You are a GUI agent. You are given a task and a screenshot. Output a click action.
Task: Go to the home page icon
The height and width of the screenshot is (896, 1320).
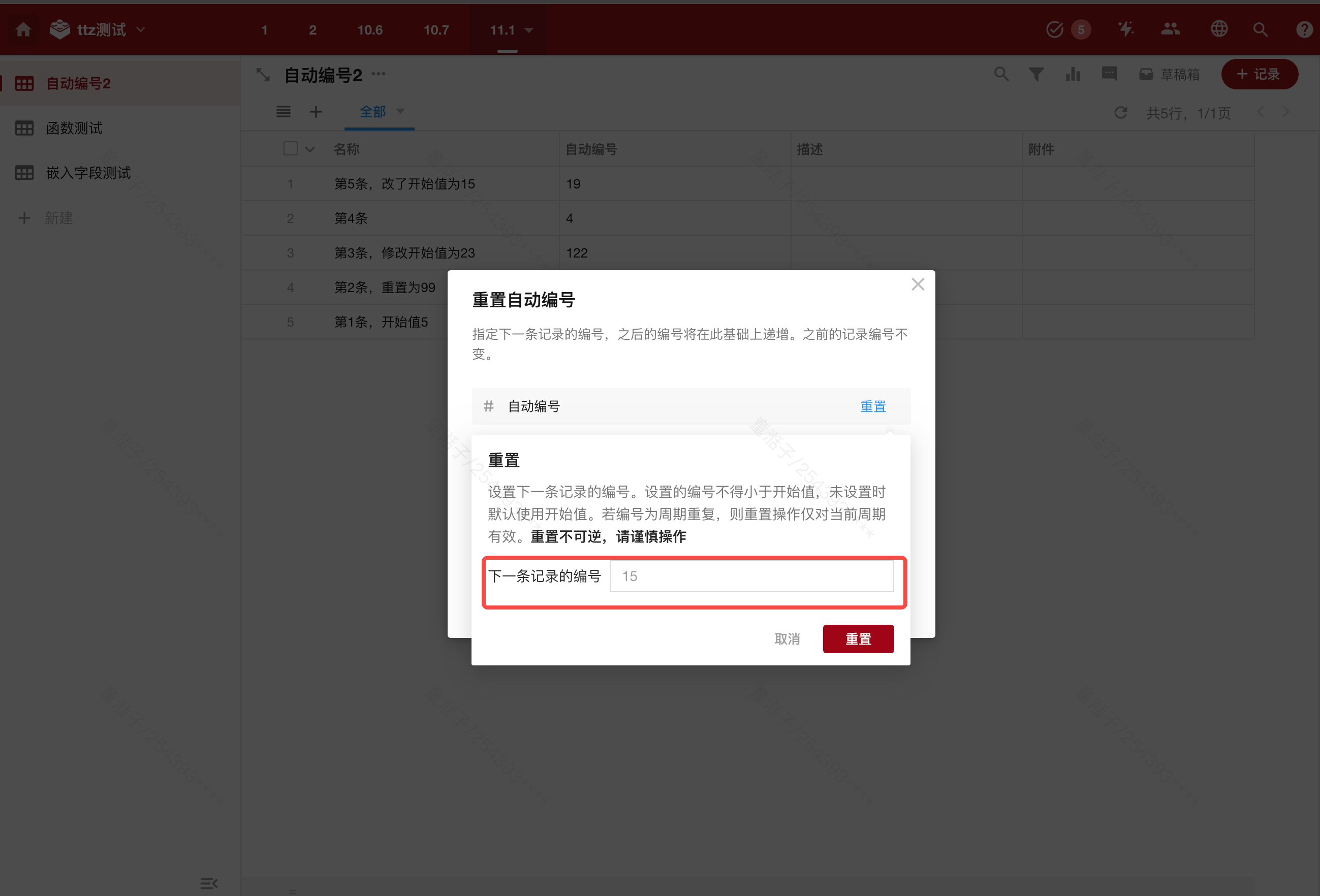pyautogui.click(x=23, y=29)
